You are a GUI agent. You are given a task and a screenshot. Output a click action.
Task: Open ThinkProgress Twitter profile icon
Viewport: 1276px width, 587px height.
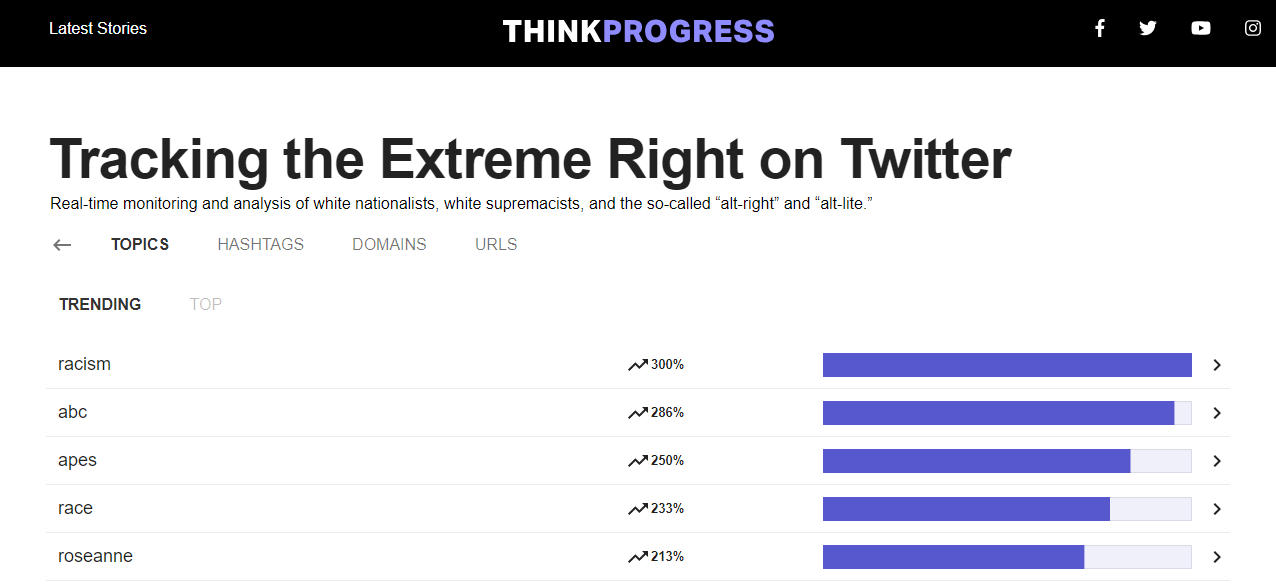[1148, 28]
